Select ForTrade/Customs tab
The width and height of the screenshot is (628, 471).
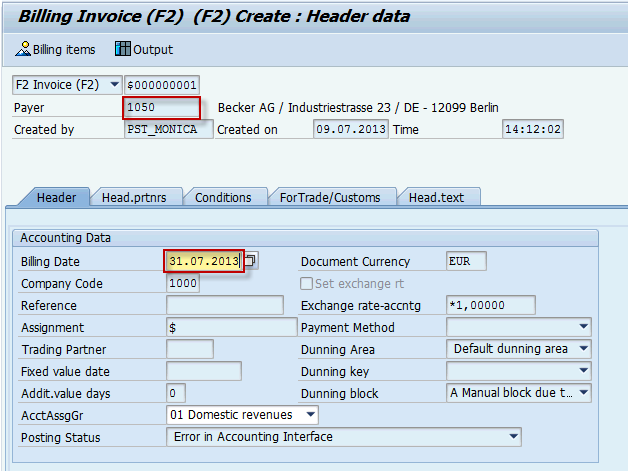[330, 198]
